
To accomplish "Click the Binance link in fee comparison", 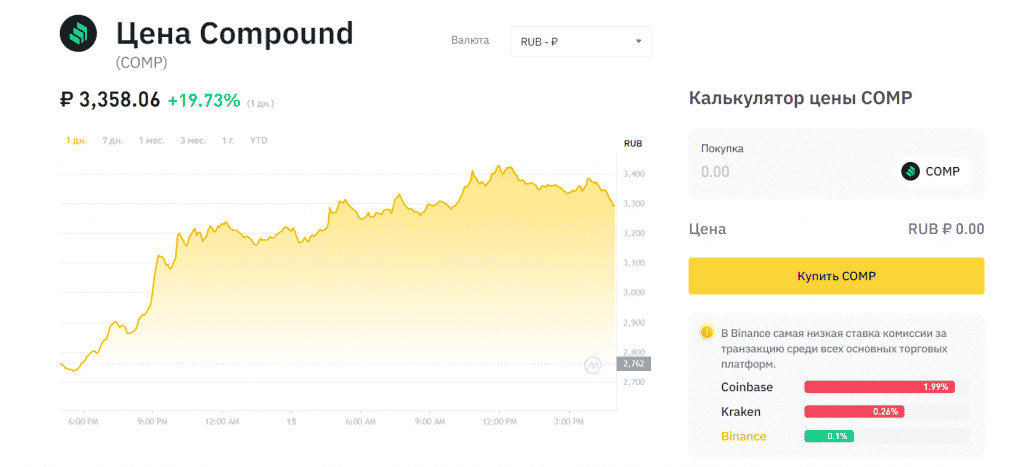I will click(x=743, y=436).
